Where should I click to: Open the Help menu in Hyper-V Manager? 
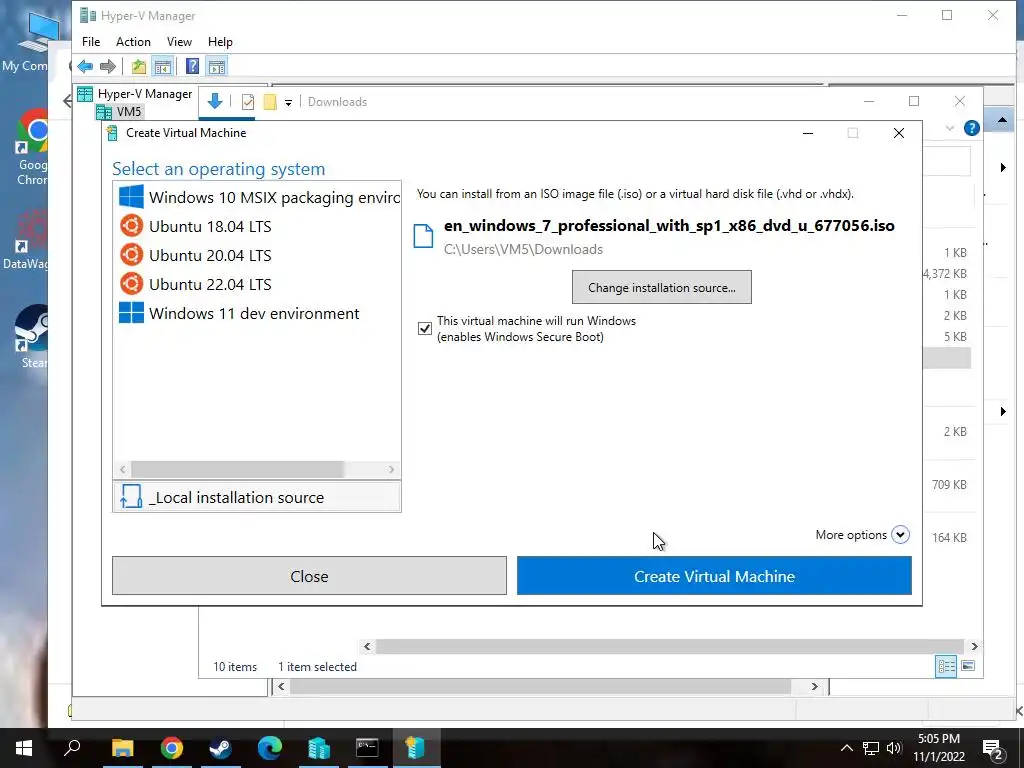(220, 42)
